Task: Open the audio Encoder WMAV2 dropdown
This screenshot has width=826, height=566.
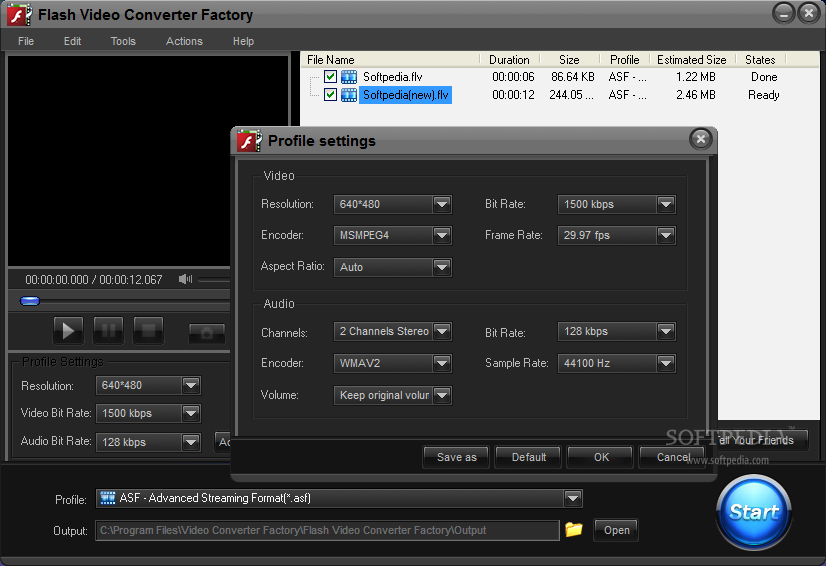Action: [x=442, y=363]
